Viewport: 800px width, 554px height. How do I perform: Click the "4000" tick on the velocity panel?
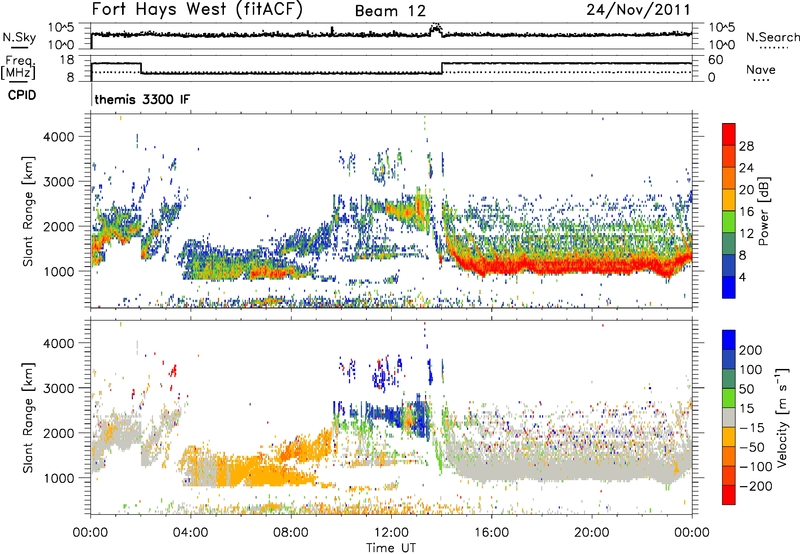(58, 343)
